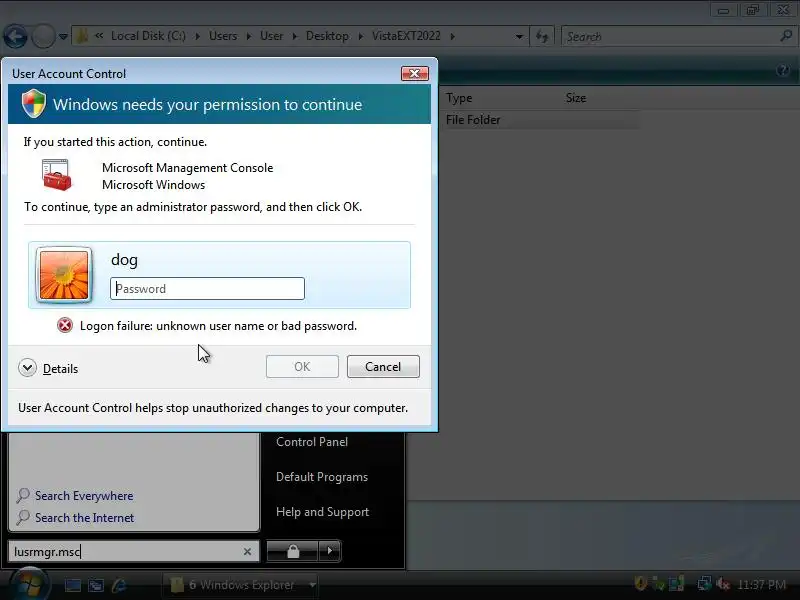800x600 pixels.
Task: Cancel the User Account Control prompt
Action: pos(383,367)
